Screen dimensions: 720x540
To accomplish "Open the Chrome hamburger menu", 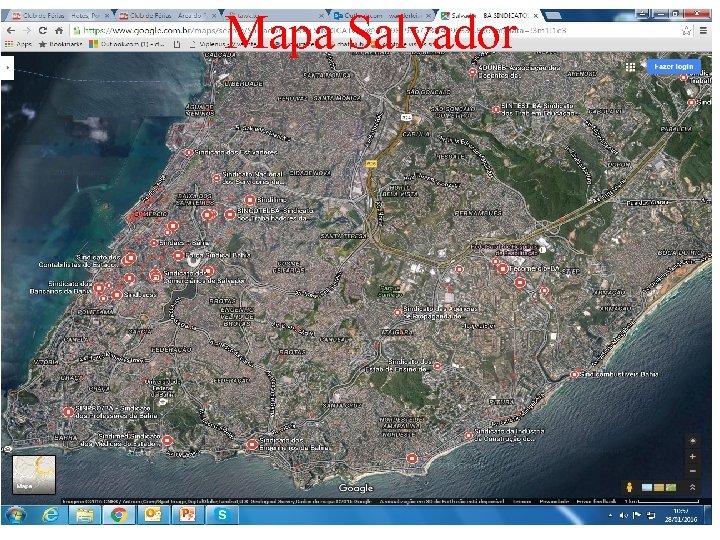I will pyautogui.click(x=703, y=31).
